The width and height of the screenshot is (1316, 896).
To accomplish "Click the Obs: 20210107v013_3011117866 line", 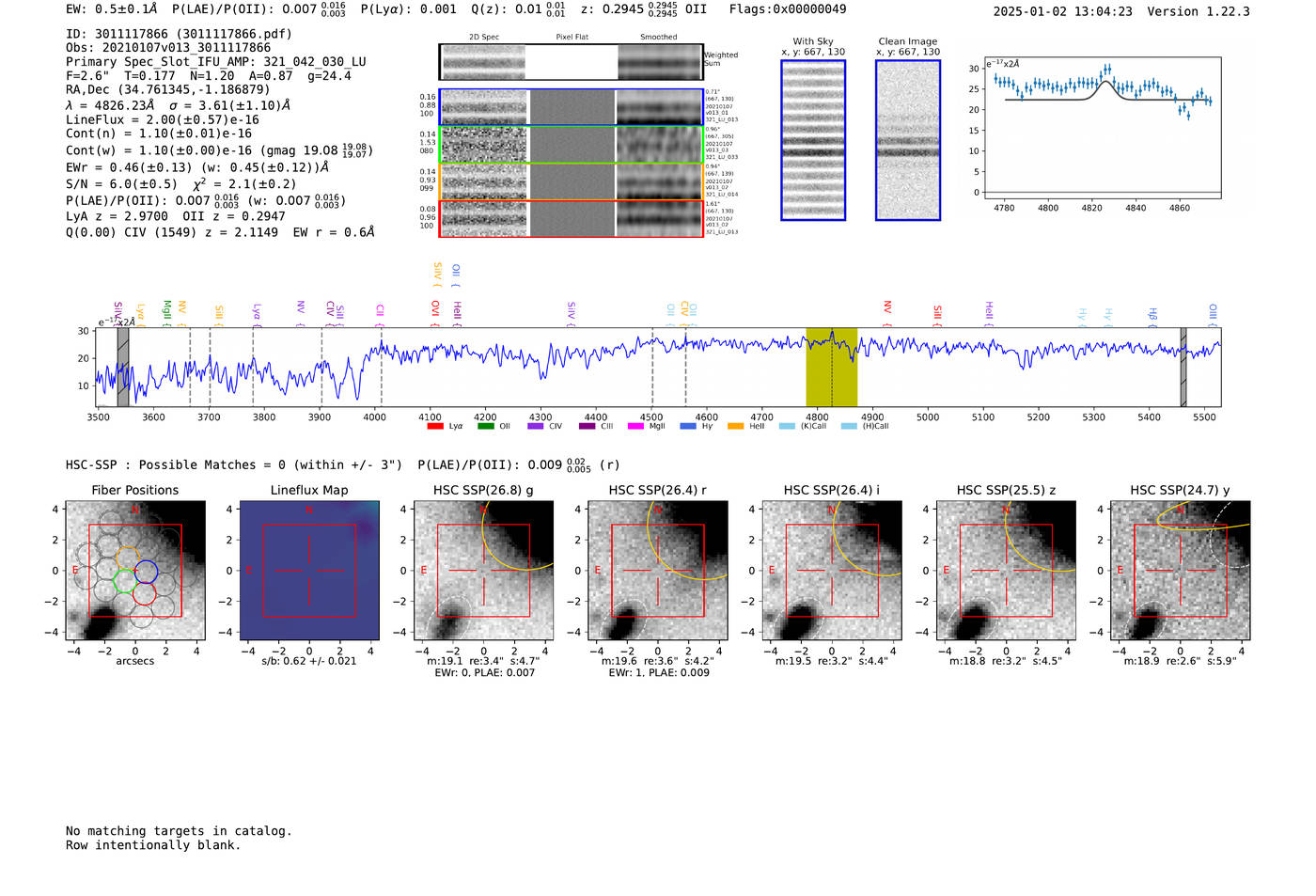I will coord(168,48).
